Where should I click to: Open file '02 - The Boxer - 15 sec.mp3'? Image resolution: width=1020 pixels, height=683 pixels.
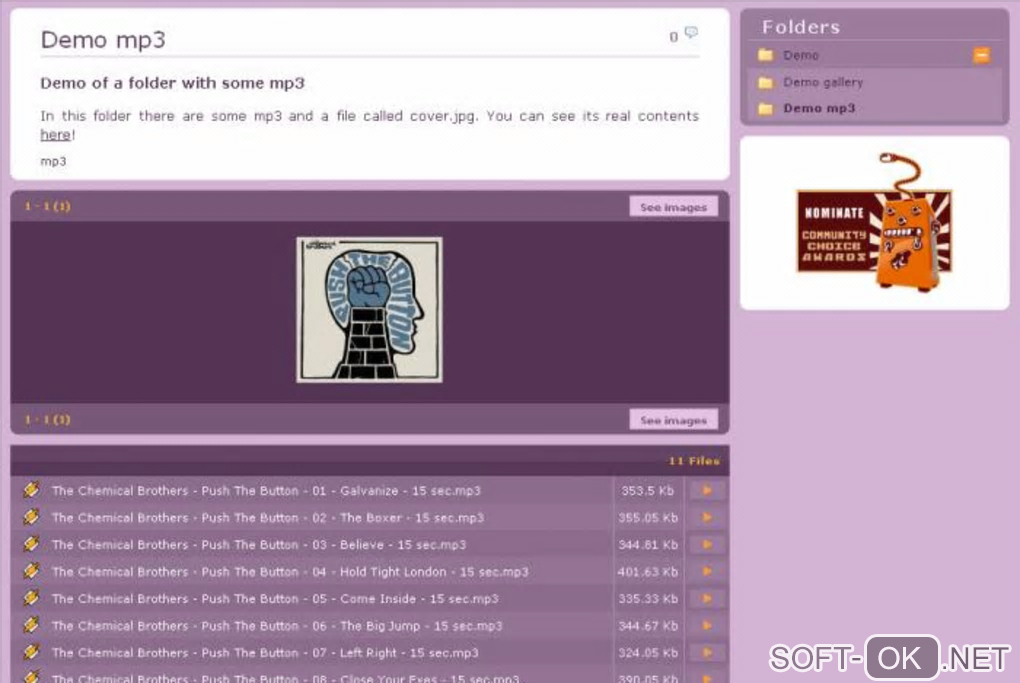(267, 518)
